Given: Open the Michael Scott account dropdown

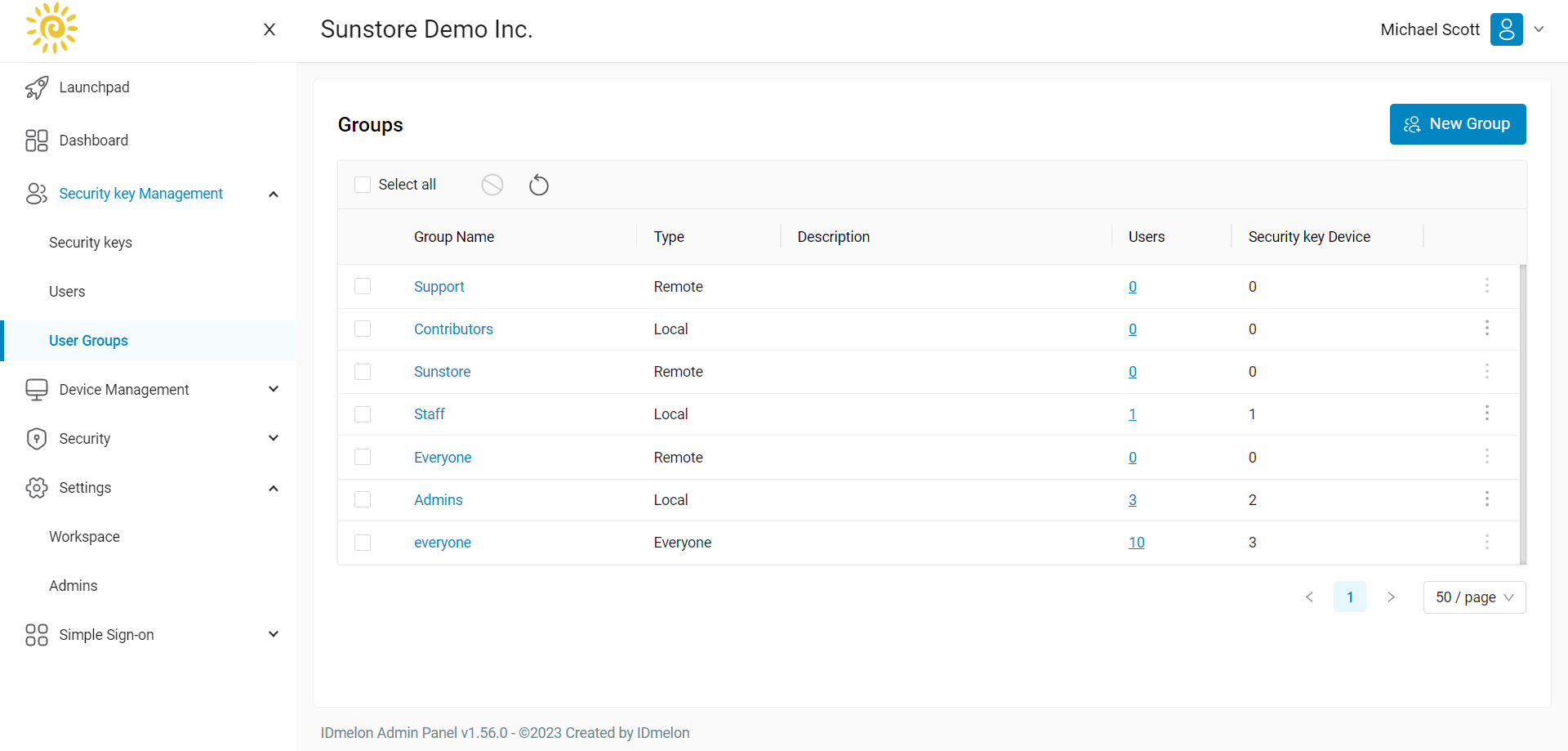Looking at the screenshot, I should click(1539, 29).
